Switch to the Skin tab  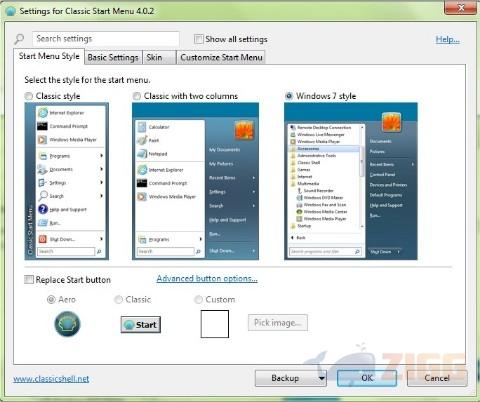click(x=159, y=57)
